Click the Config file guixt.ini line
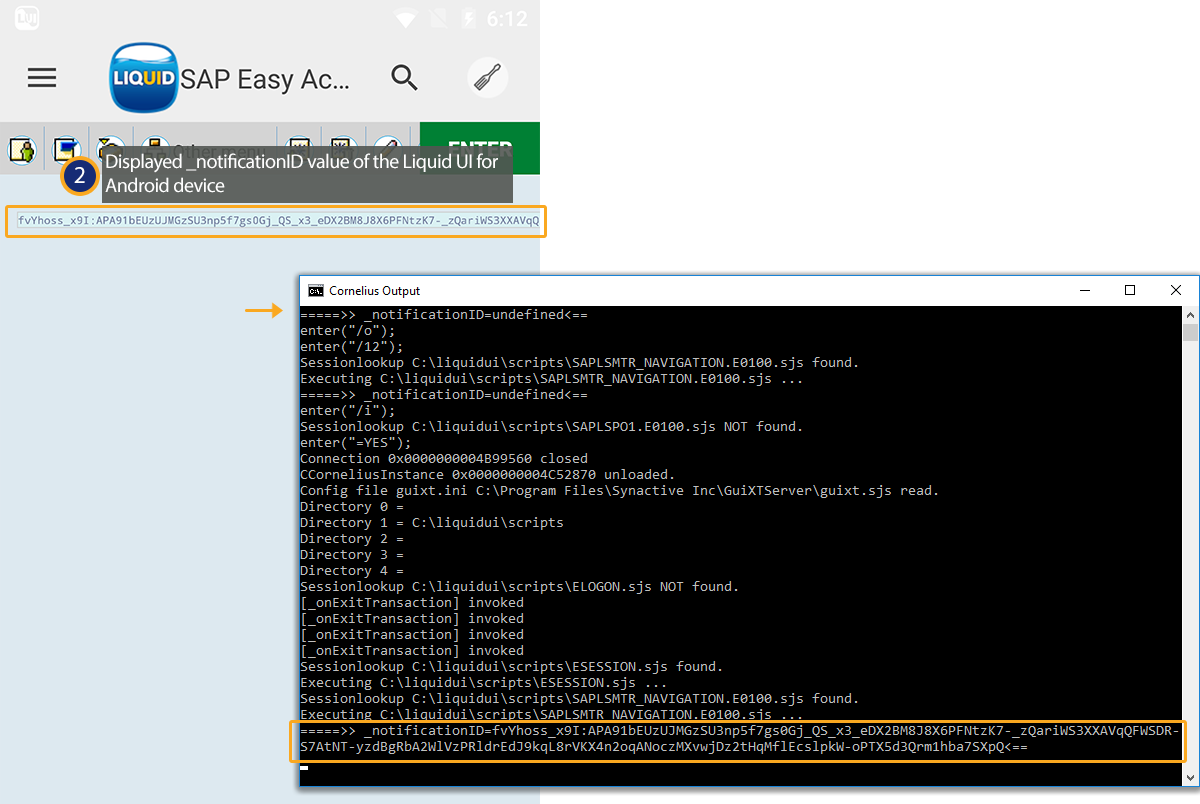This screenshot has height=804, width=1200. click(x=620, y=491)
